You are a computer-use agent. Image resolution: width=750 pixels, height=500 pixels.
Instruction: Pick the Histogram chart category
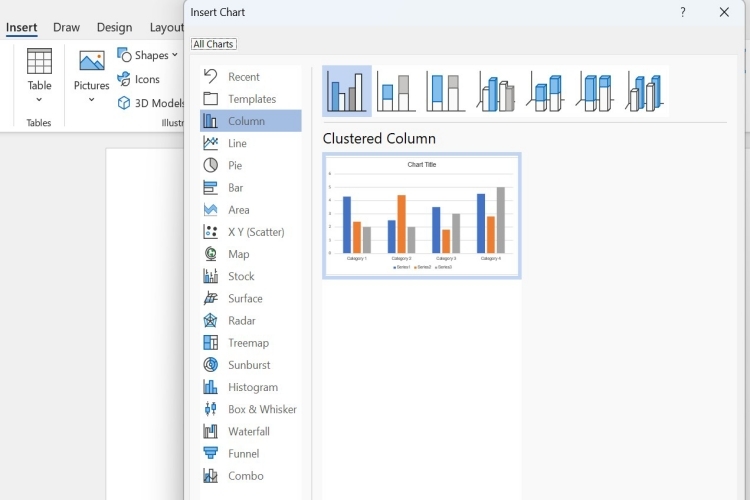coord(251,387)
